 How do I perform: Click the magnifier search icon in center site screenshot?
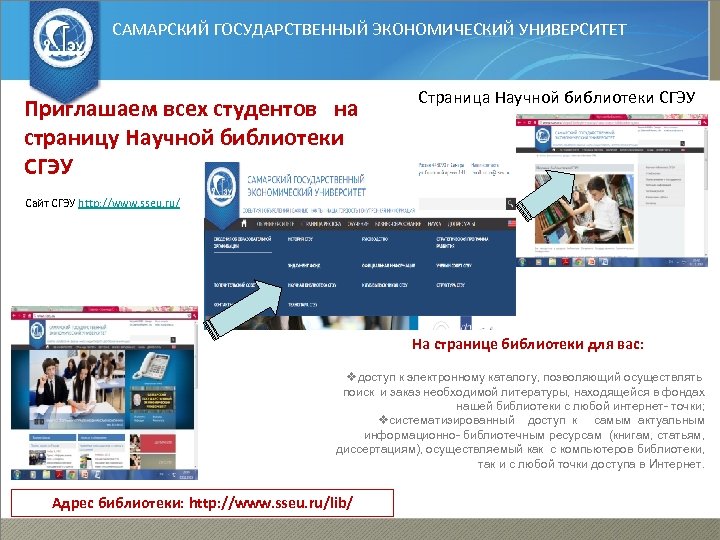511,203
